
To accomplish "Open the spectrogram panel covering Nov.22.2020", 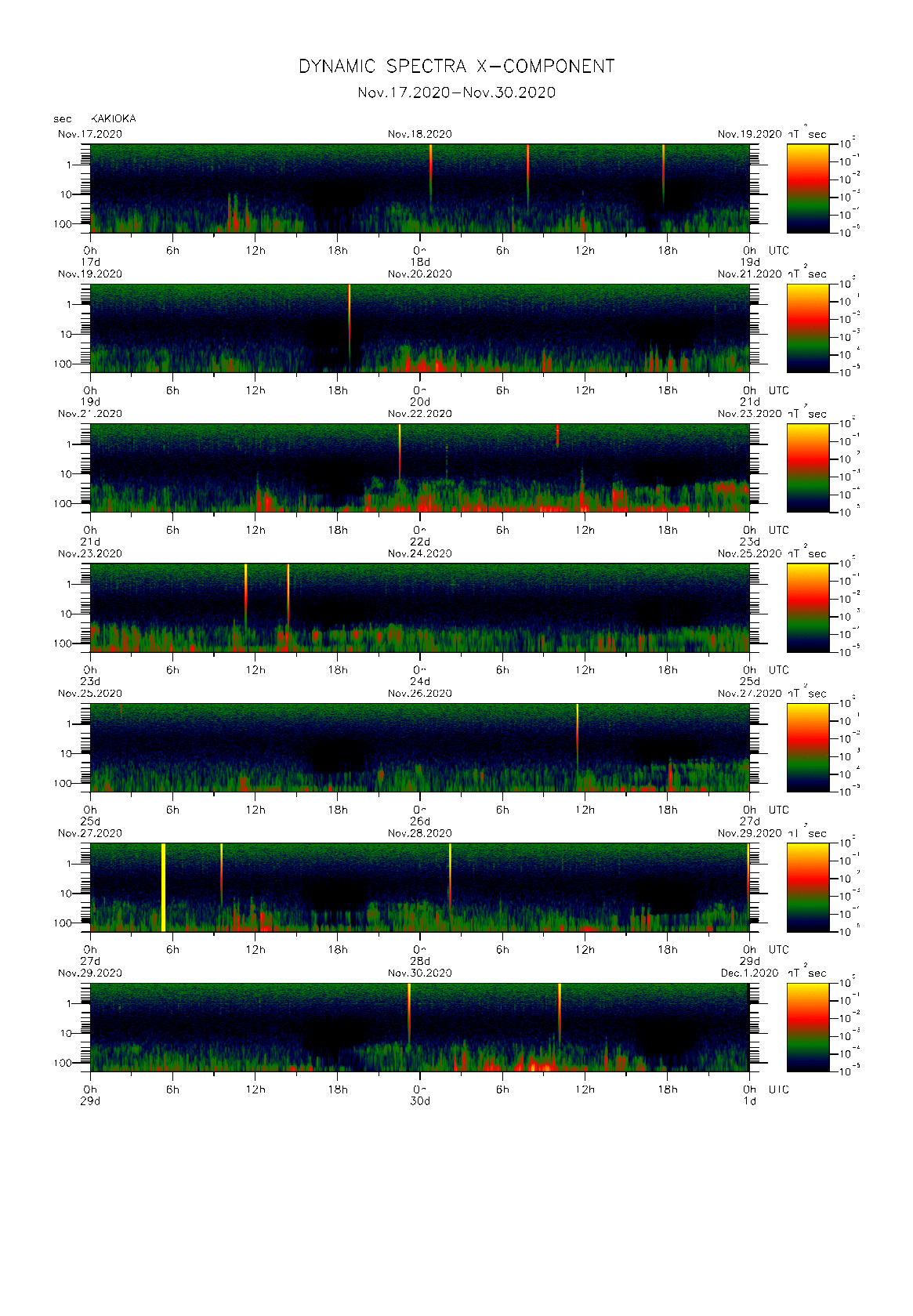I will (420, 468).
